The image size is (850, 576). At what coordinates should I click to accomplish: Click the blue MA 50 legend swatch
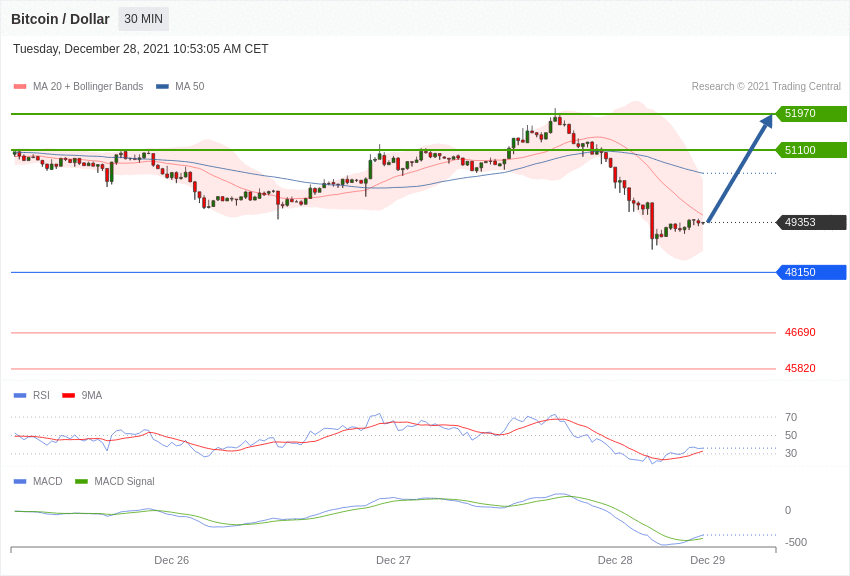click(162, 87)
